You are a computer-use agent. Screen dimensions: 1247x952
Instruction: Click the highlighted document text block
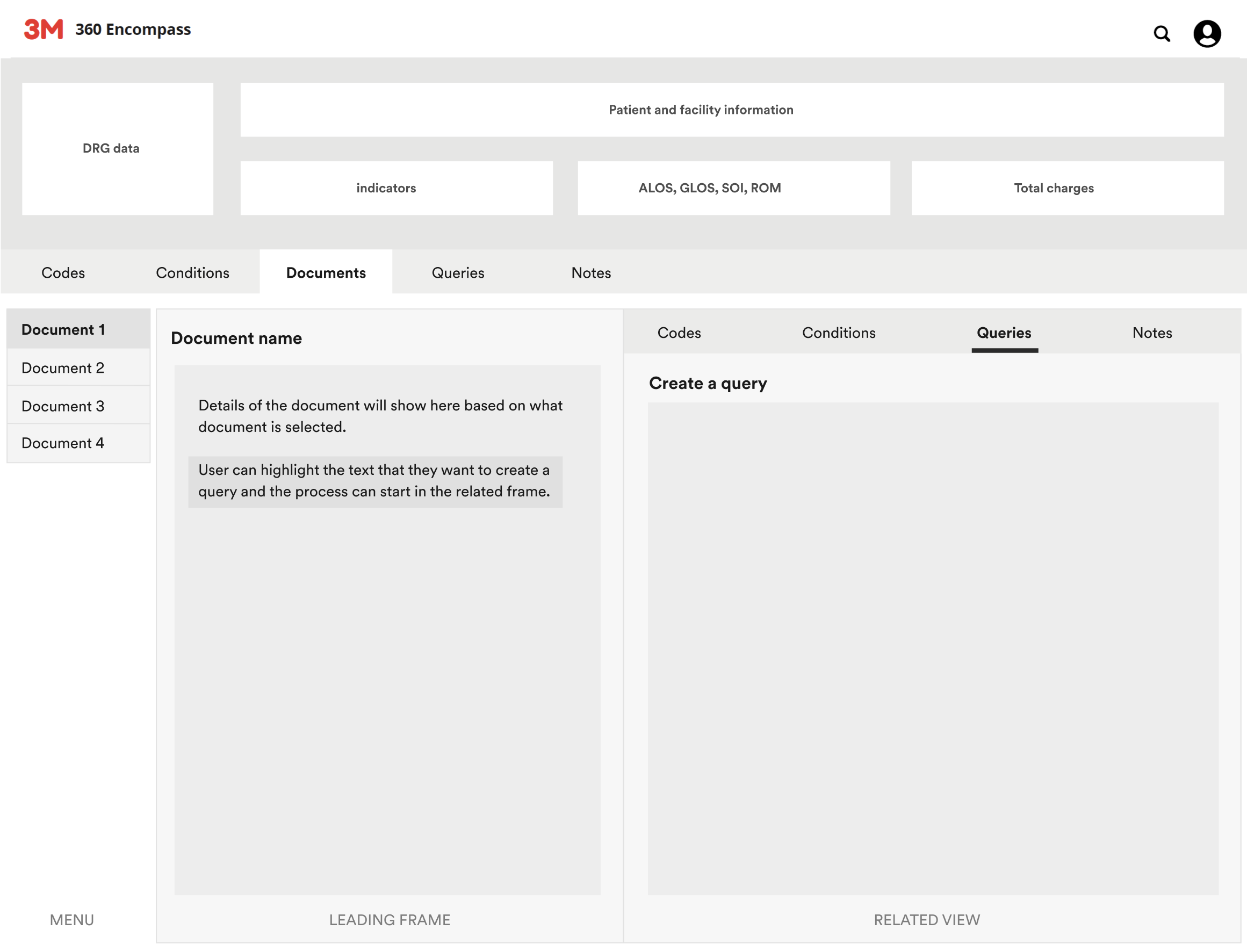(375, 481)
